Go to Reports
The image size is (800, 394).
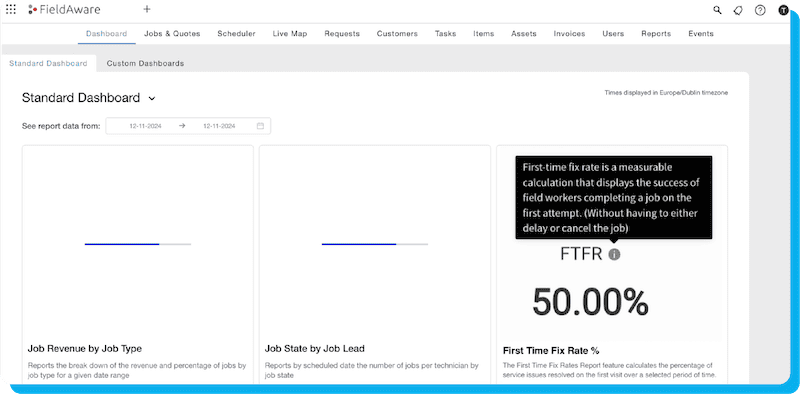[x=656, y=34]
